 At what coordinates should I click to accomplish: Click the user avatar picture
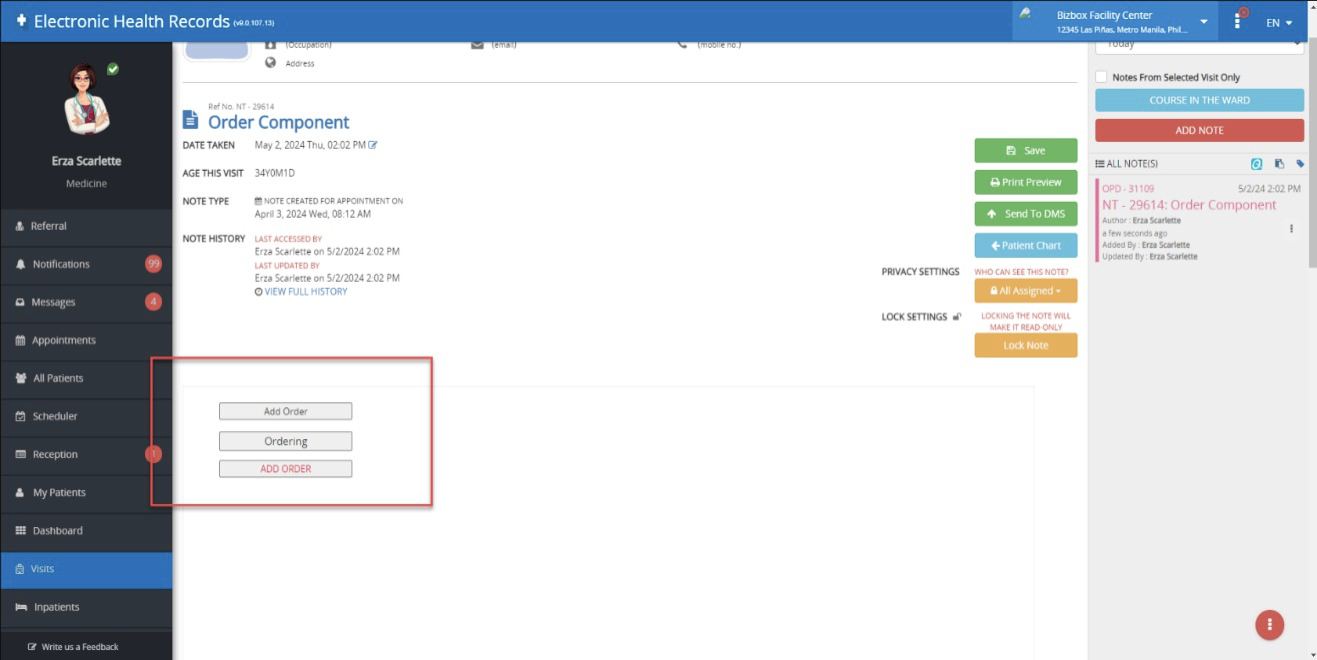coord(86,100)
